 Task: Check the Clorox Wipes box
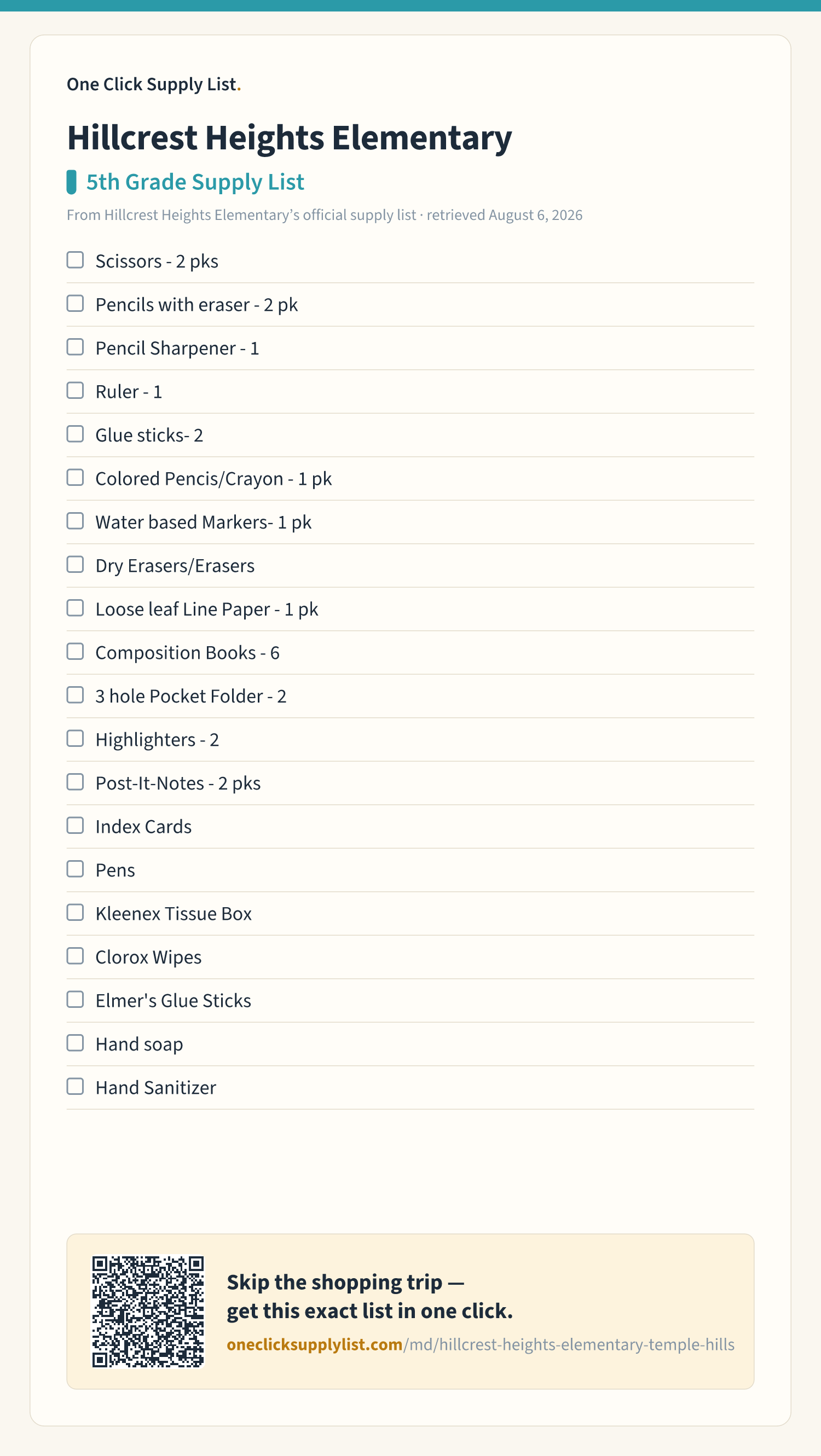click(x=75, y=956)
